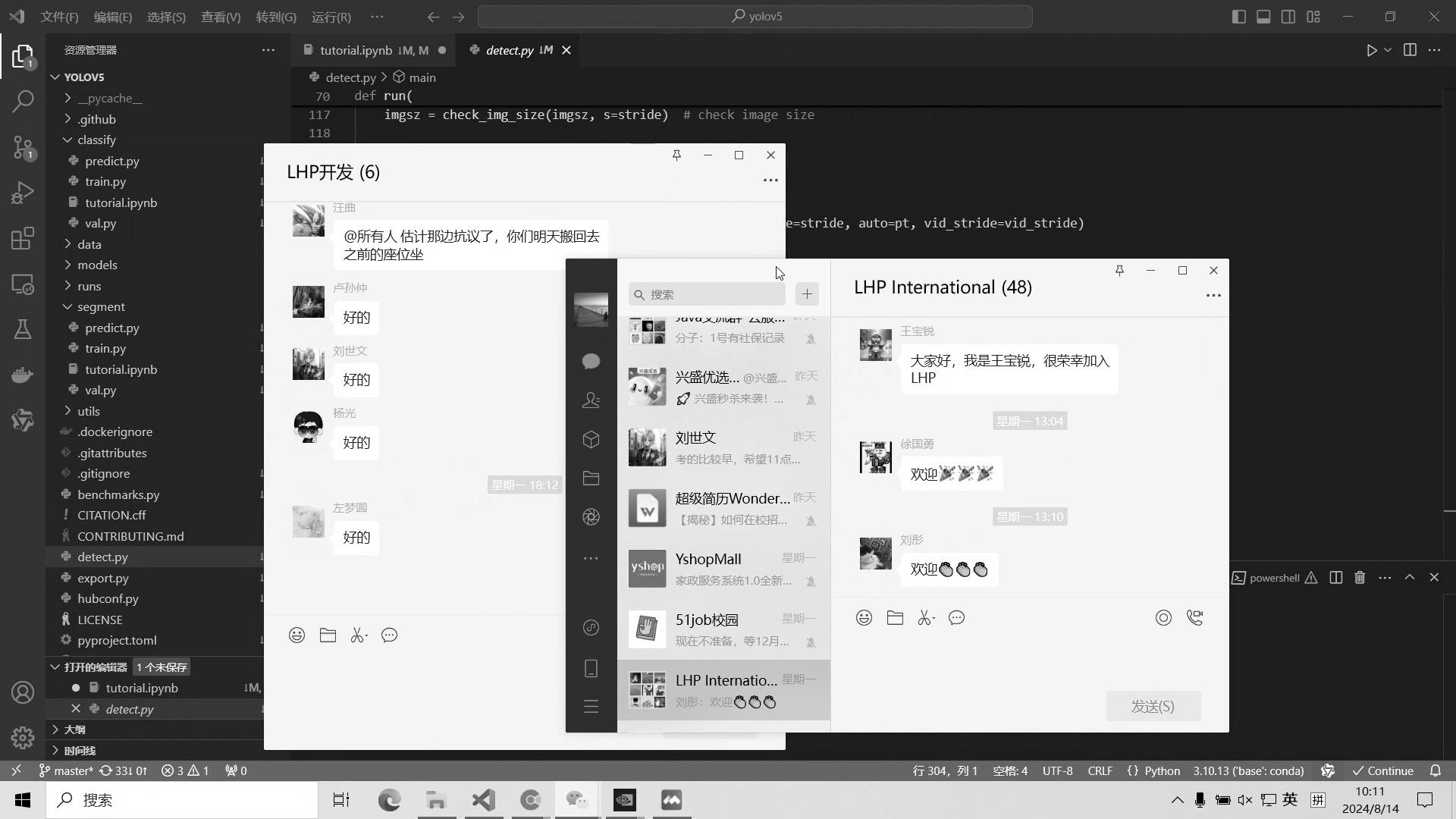Click the 发送(S) send button
Image resolution: width=1456 pixels, height=819 pixels.
pos(1153,706)
